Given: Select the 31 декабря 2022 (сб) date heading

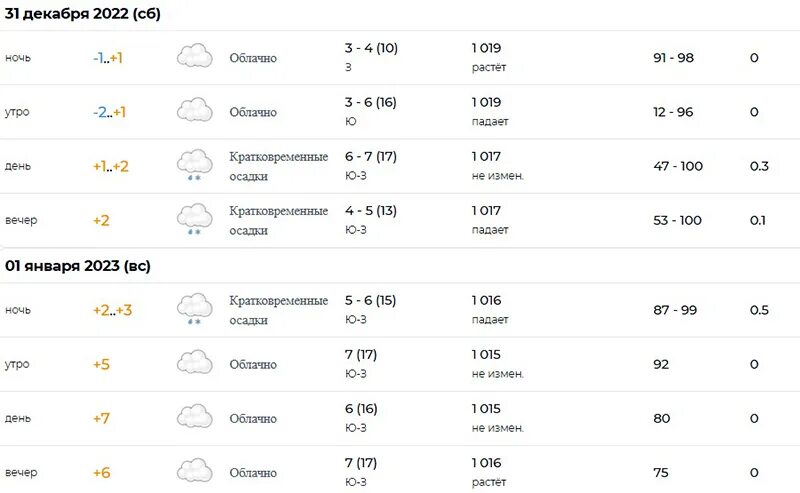Looking at the screenshot, I should tap(83, 14).
